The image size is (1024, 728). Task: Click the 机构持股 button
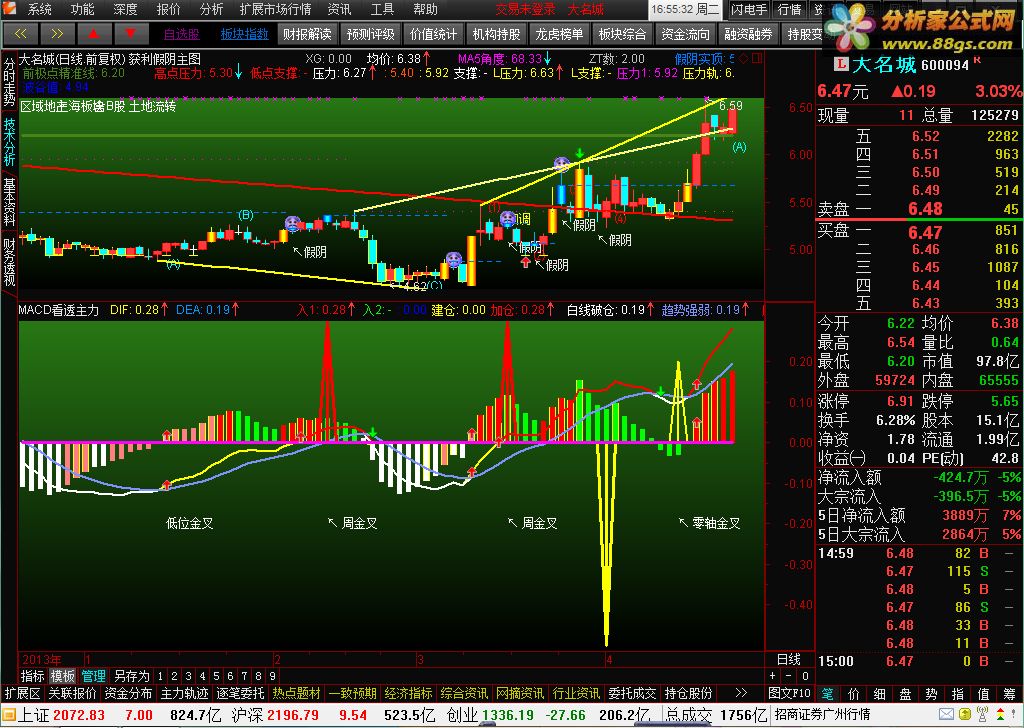[496, 34]
